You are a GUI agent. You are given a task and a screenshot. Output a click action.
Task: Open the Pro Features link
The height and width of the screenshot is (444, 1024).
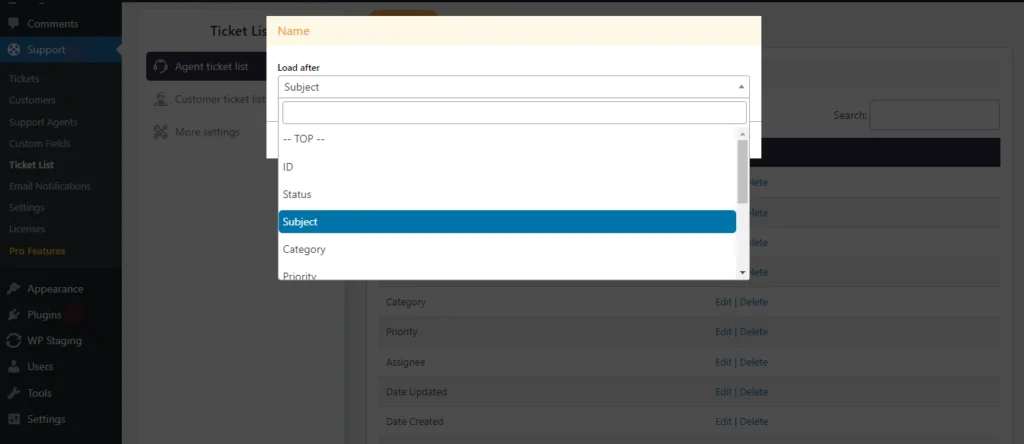click(x=37, y=251)
